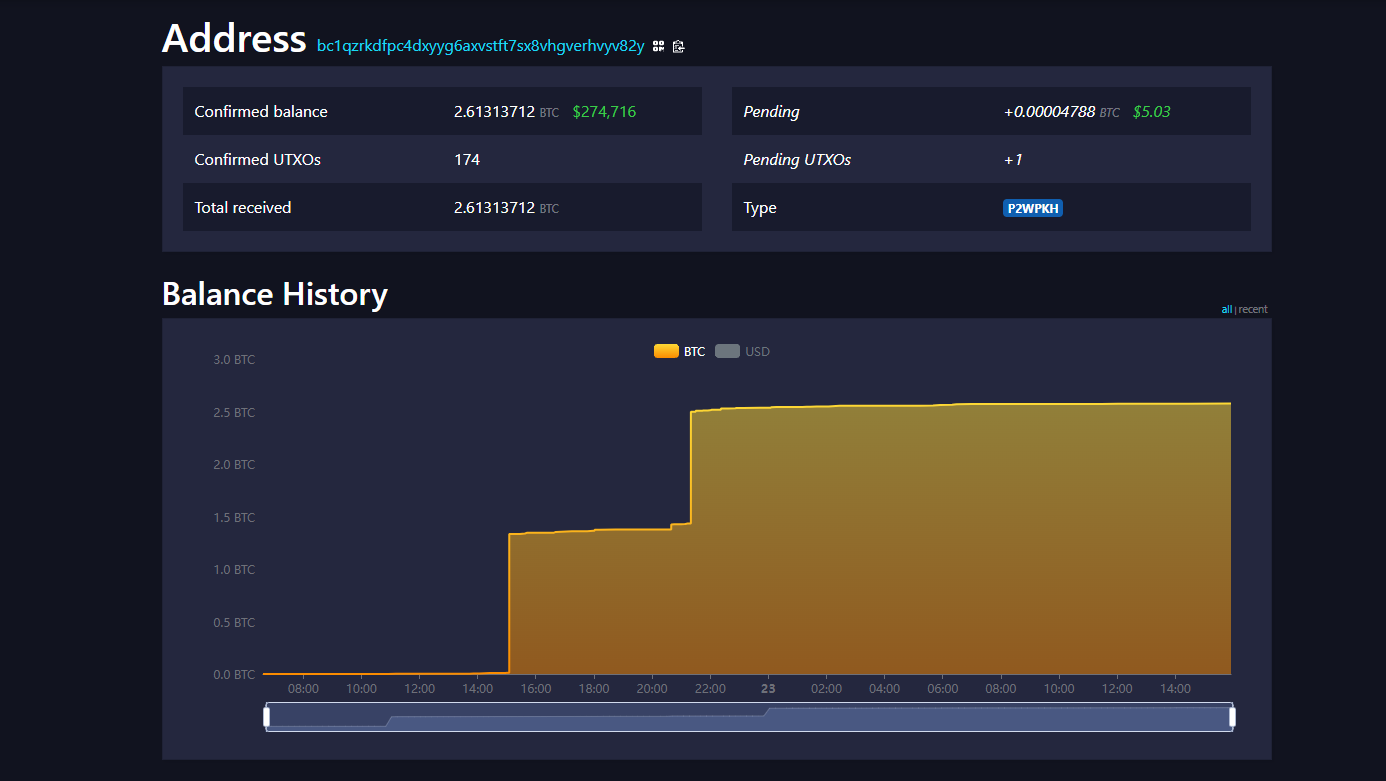Switch balance history to recent
1386x781 pixels.
coord(1253,309)
